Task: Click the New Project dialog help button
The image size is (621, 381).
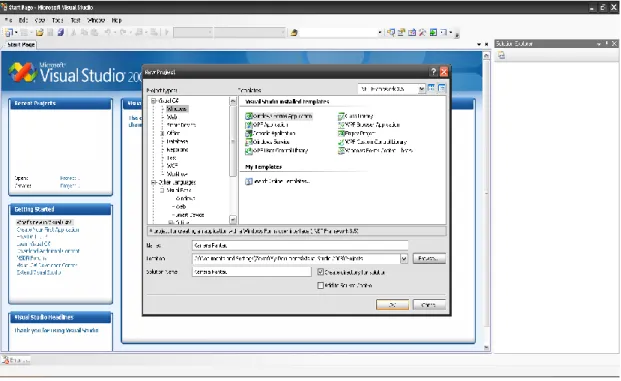Action: (x=433, y=72)
